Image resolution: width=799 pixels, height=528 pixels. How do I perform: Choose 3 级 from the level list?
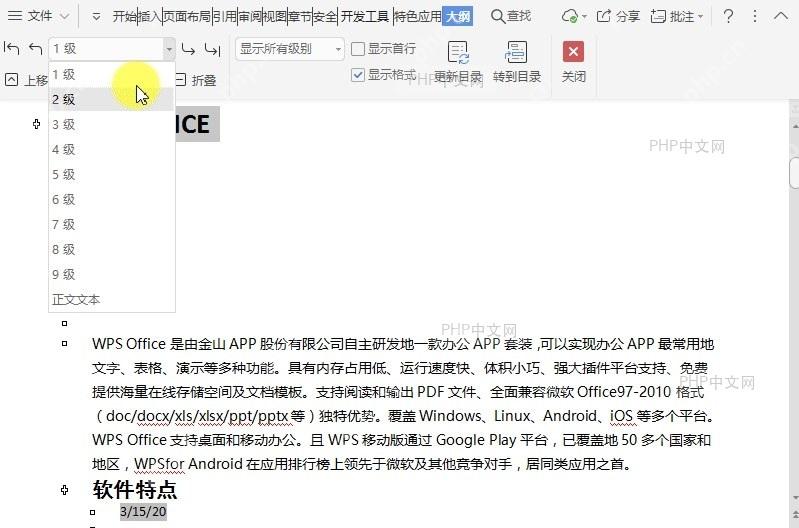pyautogui.click(x=112, y=124)
